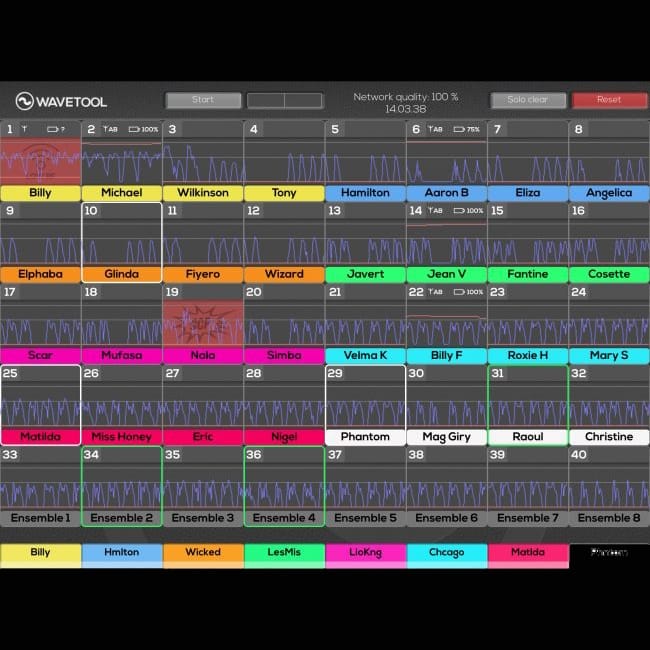Click the battery icon on channel 1
Image resolution: width=650 pixels, height=650 pixels.
(x=53, y=129)
